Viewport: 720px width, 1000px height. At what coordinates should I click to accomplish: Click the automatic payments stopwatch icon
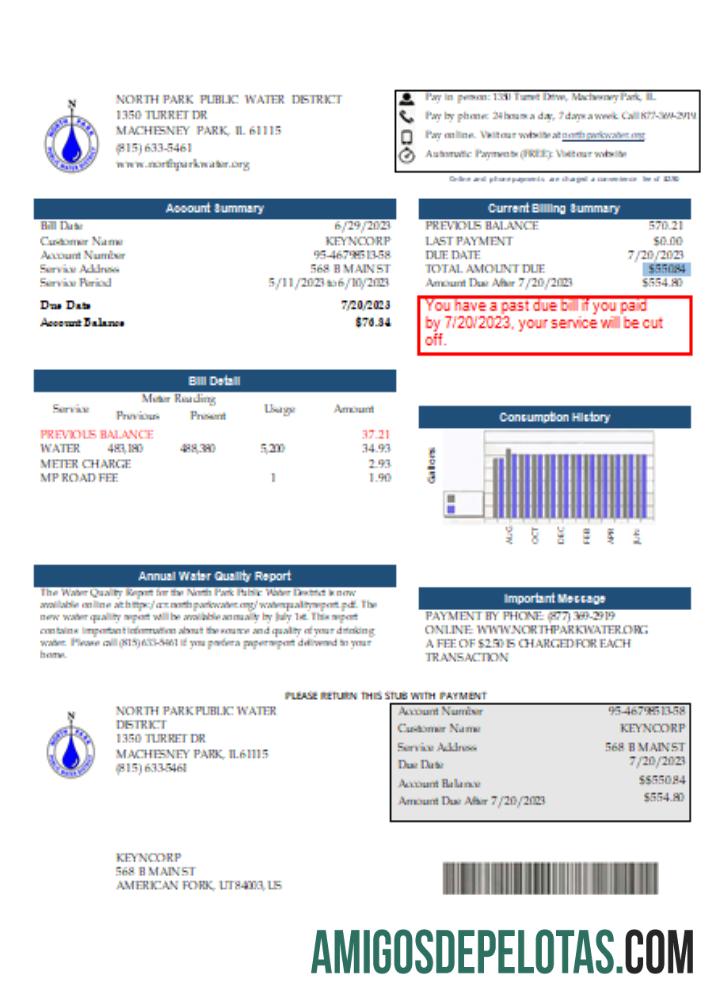(x=407, y=155)
